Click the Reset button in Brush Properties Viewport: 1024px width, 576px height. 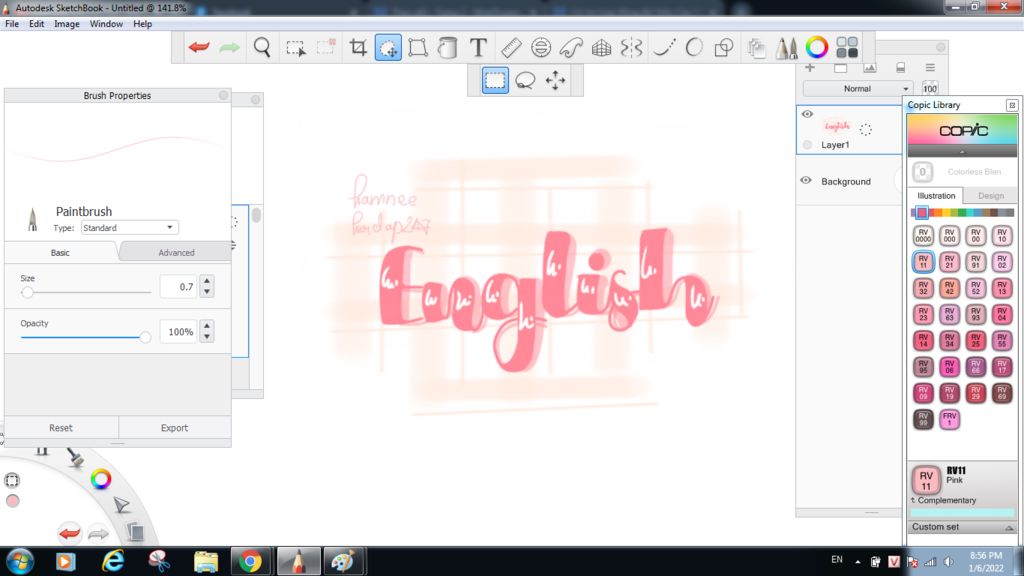pos(61,428)
